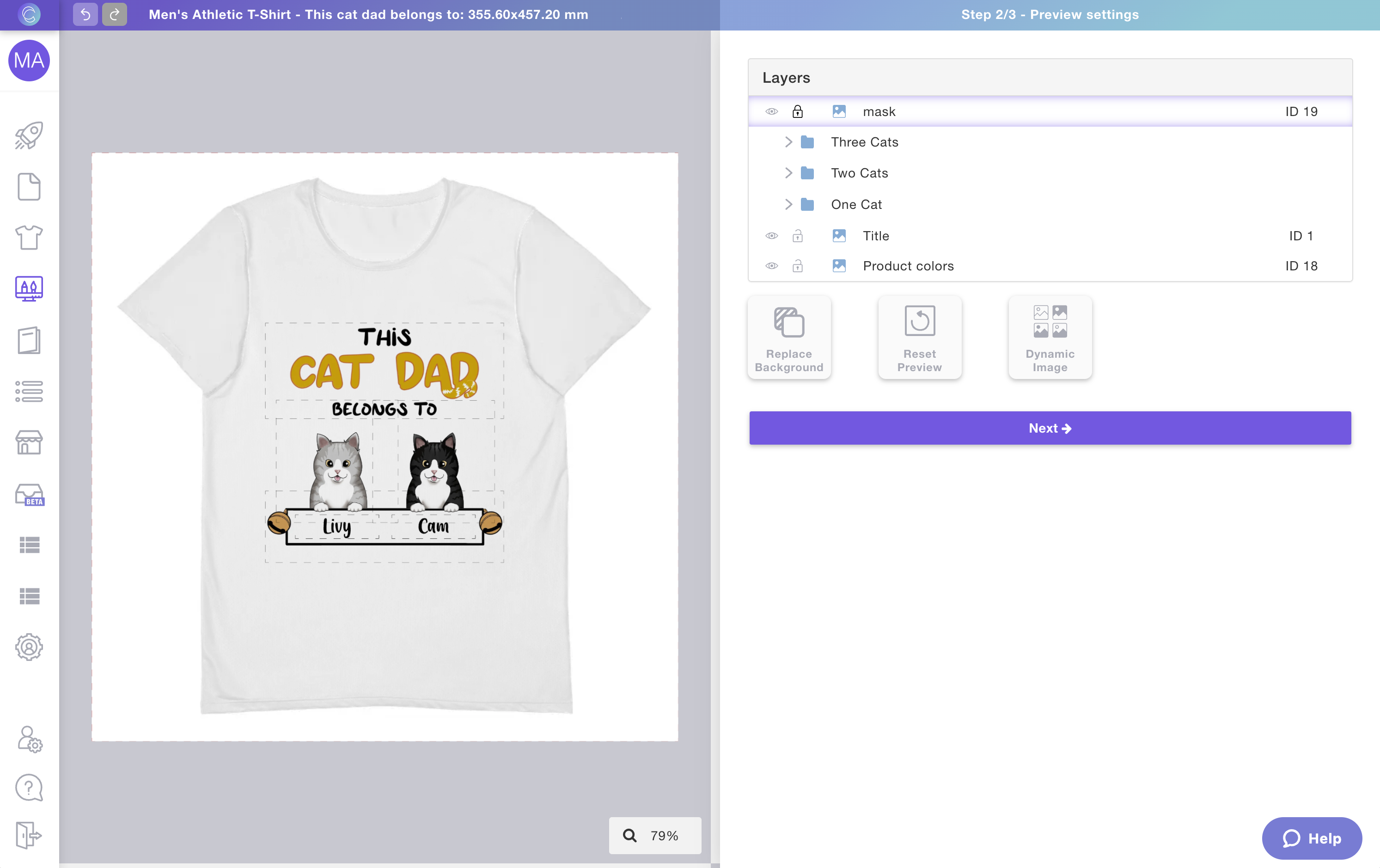Click the Cam name text on the shirt
1380x868 pixels.
(x=433, y=526)
